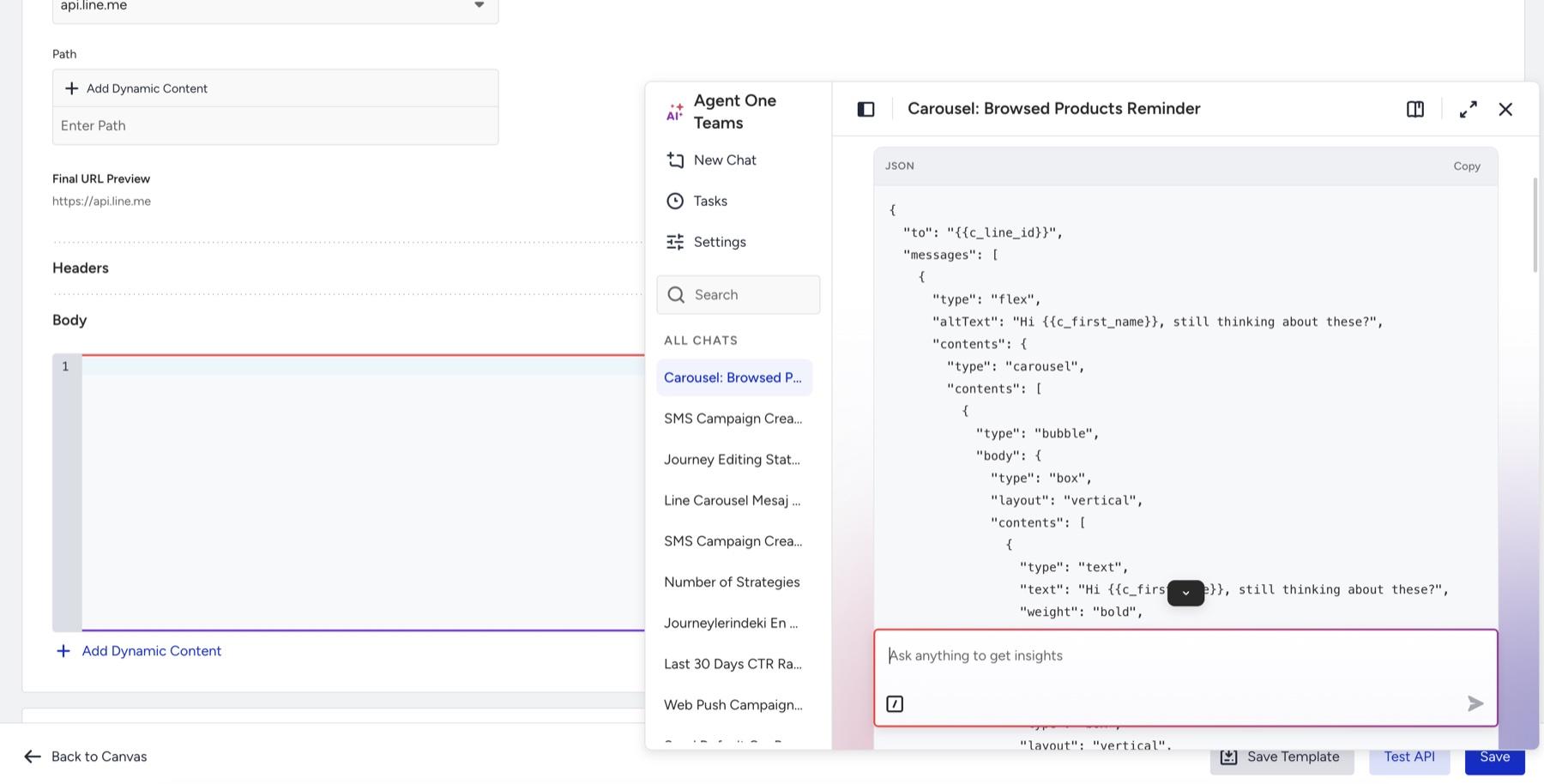1544x784 pixels.
Task: Click the scroll-to-bottom chevron button
Action: [x=1185, y=593]
